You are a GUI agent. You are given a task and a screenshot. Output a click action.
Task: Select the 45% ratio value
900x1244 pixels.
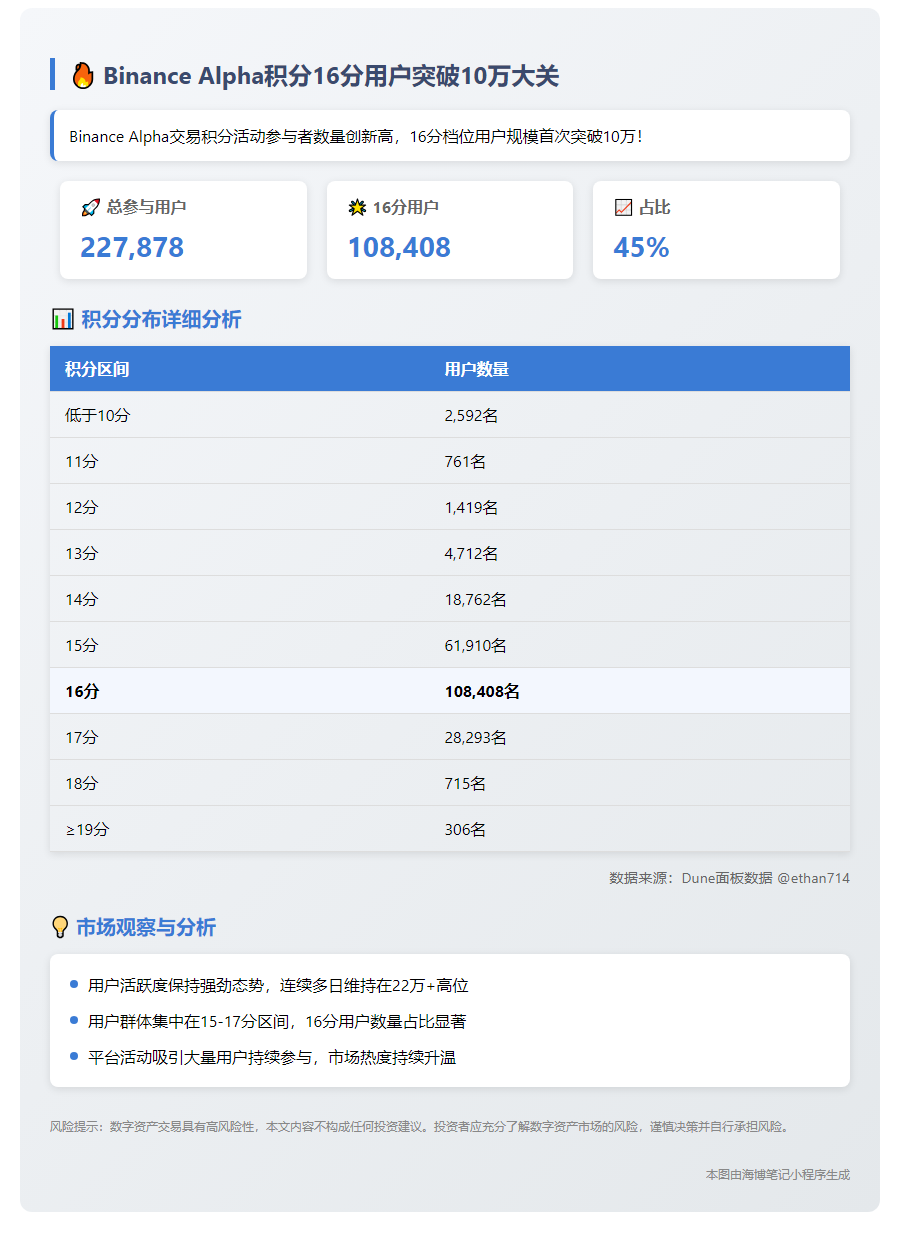point(641,247)
